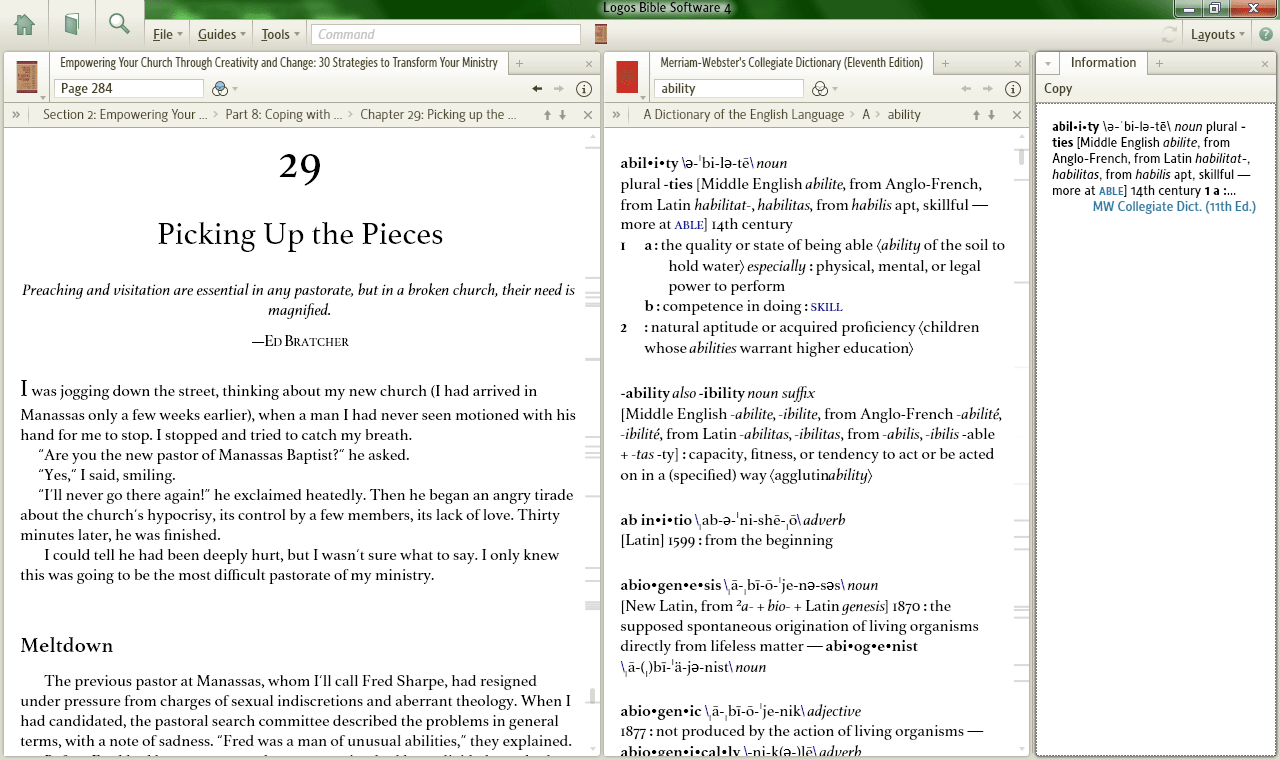Screen dimensions: 1280x760
Task: Select the Information tab
Action: tap(1103, 63)
